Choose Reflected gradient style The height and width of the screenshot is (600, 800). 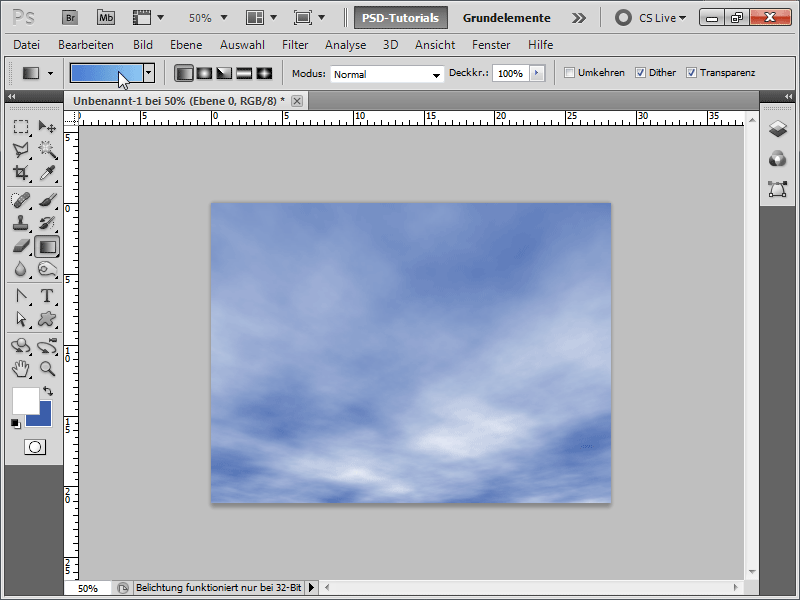pos(244,73)
